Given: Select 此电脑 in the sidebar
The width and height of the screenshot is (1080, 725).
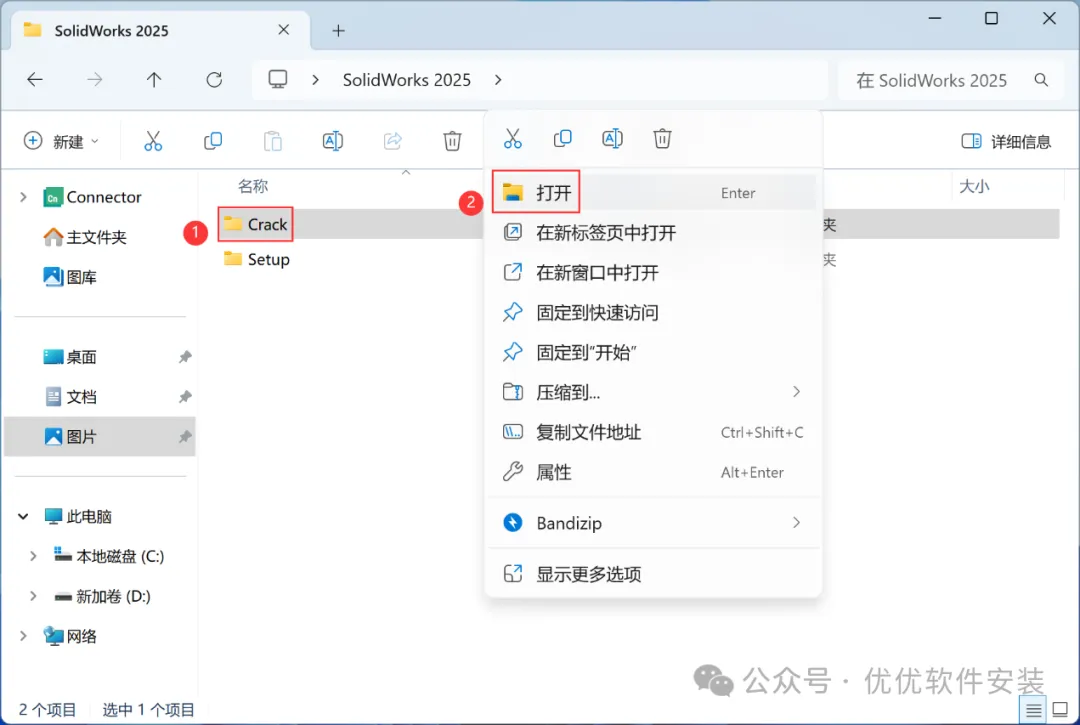Looking at the screenshot, I should 77,516.
